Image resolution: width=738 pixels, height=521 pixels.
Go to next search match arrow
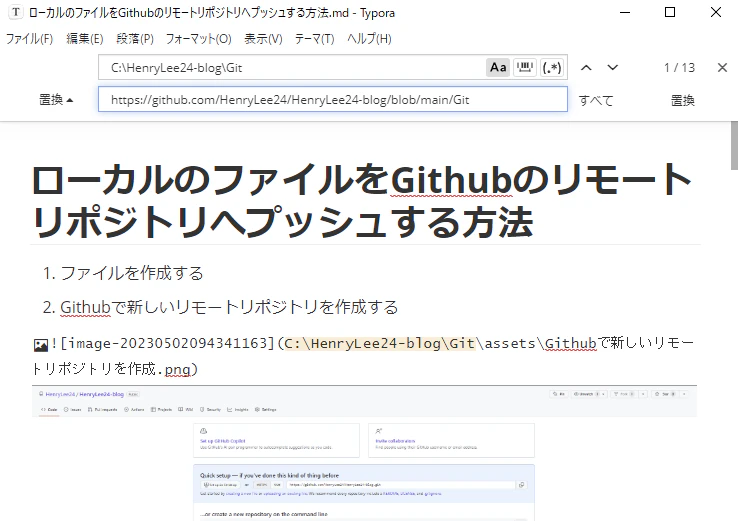612,68
